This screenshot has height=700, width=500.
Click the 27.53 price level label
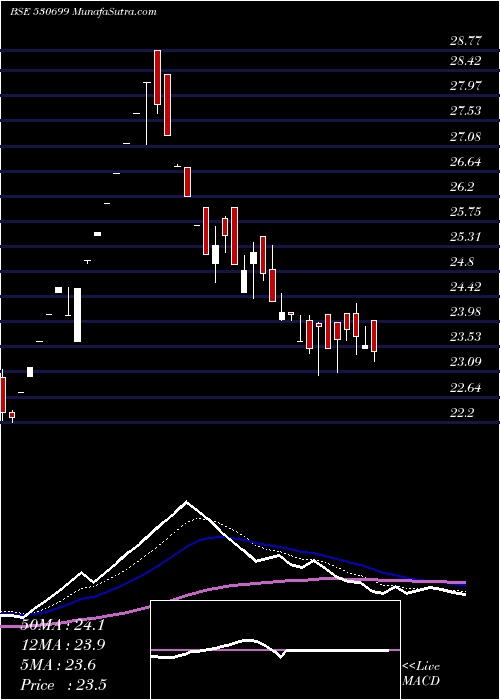(466, 111)
